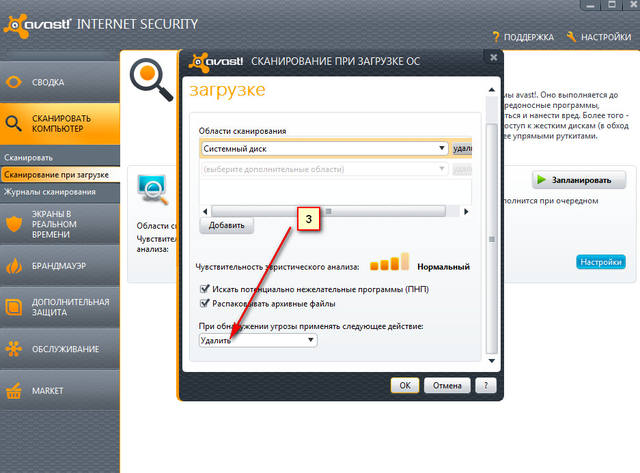This screenshot has width=640, height=473.
Task: Click the square icon for Дополнительная защита
Action: click(x=14, y=307)
